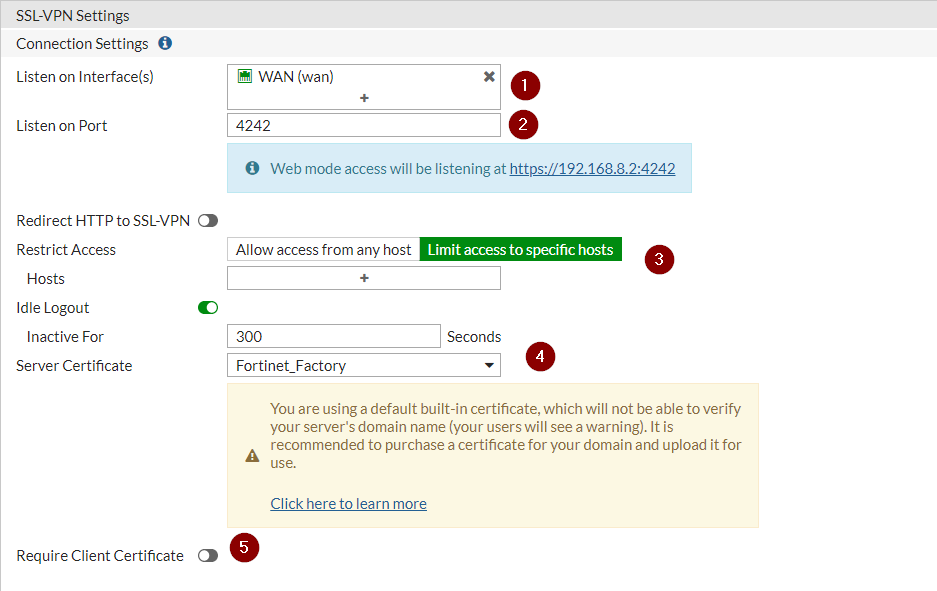
Task: Turn on Require Client Certificate
Action: pyautogui.click(x=208, y=556)
